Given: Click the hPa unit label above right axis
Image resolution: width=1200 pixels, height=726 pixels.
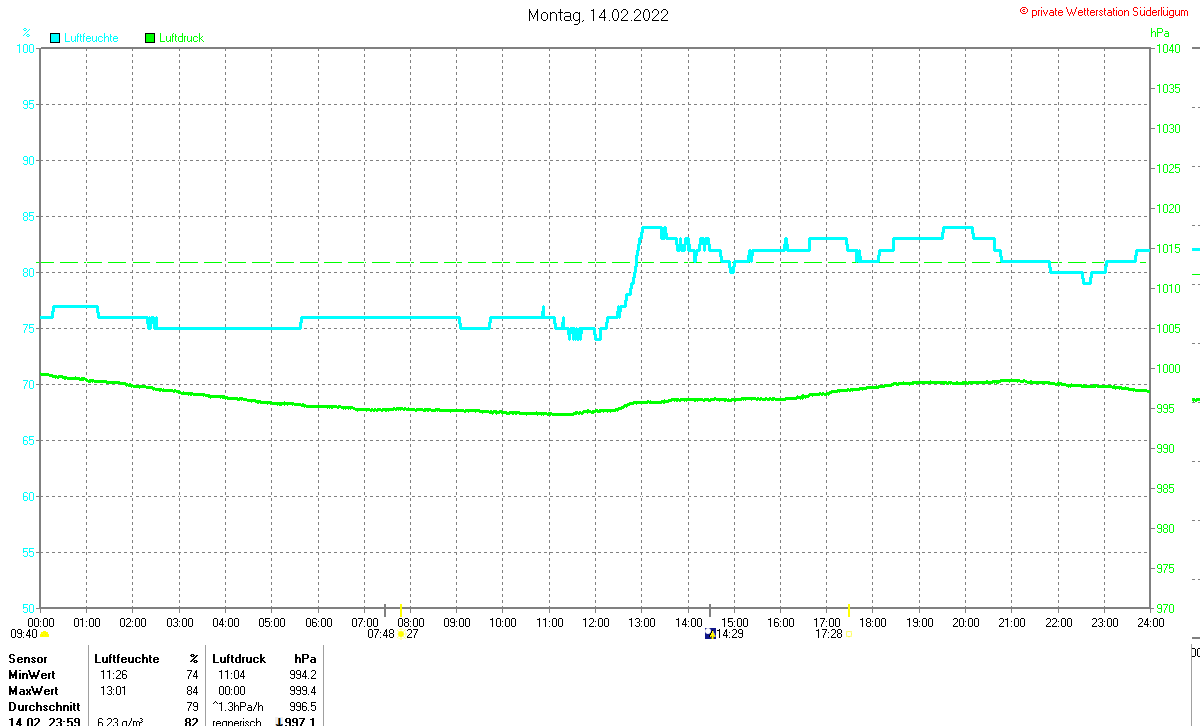Looking at the screenshot, I should click(x=1160, y=32).
